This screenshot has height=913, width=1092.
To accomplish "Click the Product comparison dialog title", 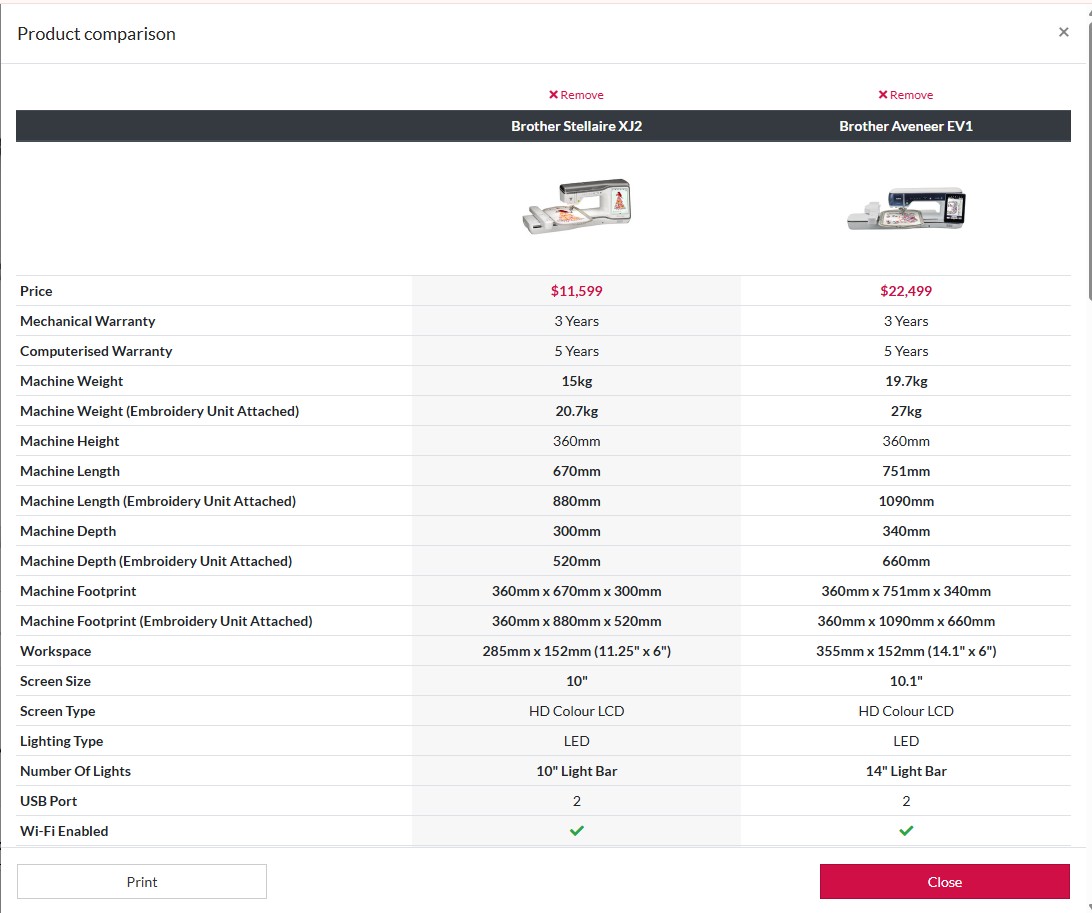I will (x=96, y=33).
